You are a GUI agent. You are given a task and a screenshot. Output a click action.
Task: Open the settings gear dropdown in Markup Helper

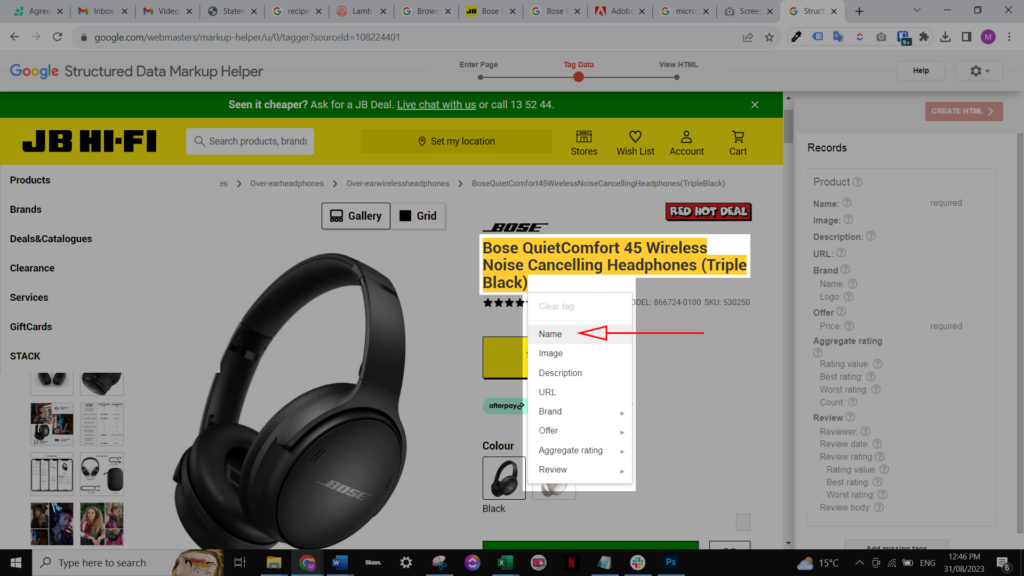pos(979,71)
